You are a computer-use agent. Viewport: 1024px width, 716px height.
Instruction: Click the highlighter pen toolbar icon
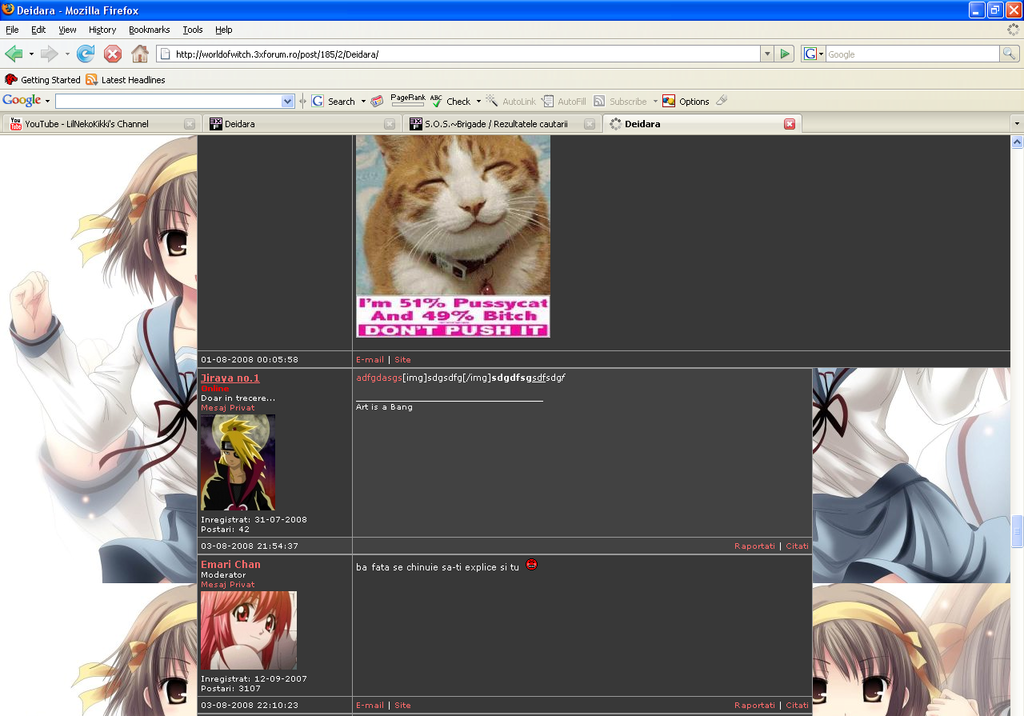[722, 101]
